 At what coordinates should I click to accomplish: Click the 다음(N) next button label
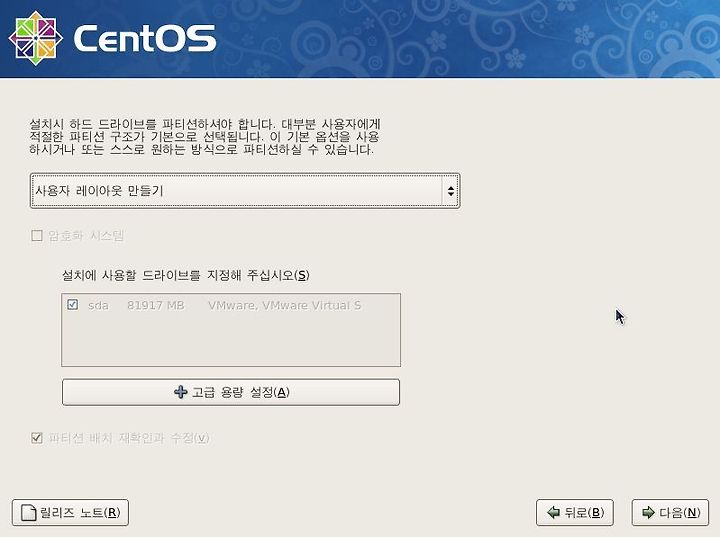coord(680,512)
